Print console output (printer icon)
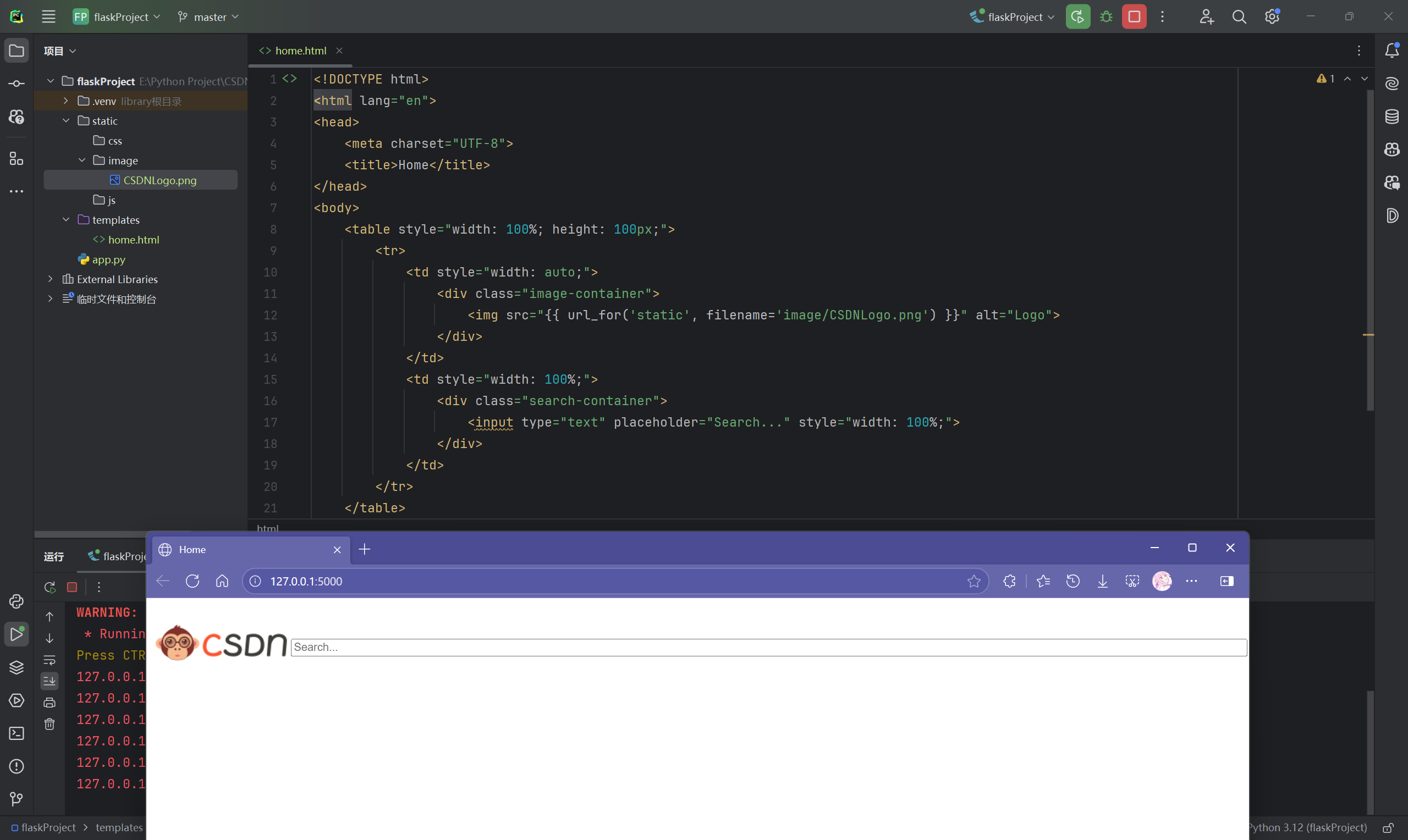The width and height of the screenshot is (1408, 840). tap(50, 703)
